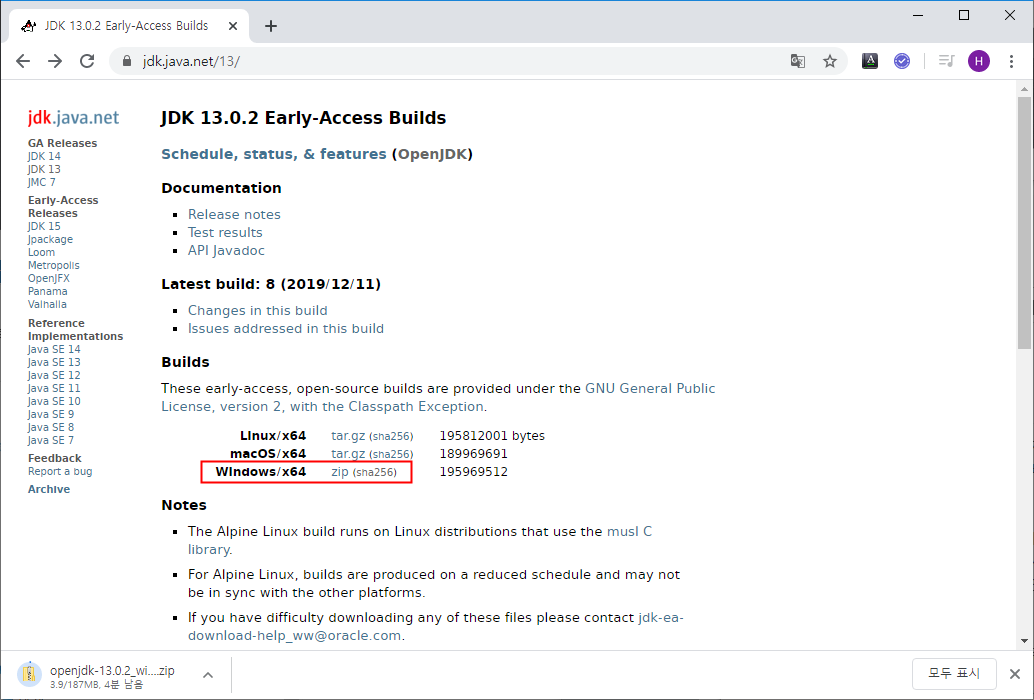Close the JDK 13.0.2 Early-Access Builds tab
Viewport: 1034px width, 700px height.
(x=233, y=26)
